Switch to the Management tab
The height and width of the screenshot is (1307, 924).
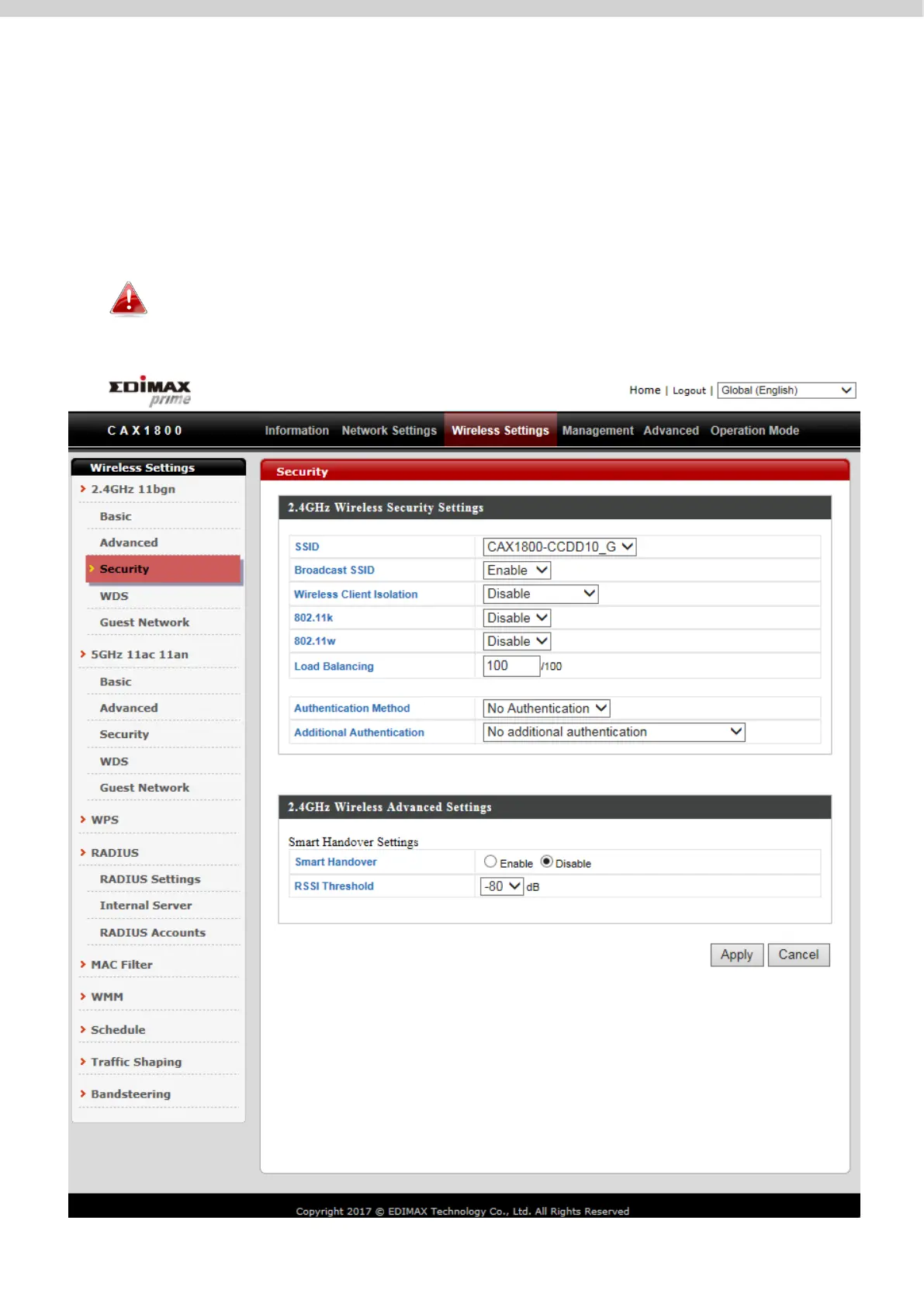(x=597, y=431)
